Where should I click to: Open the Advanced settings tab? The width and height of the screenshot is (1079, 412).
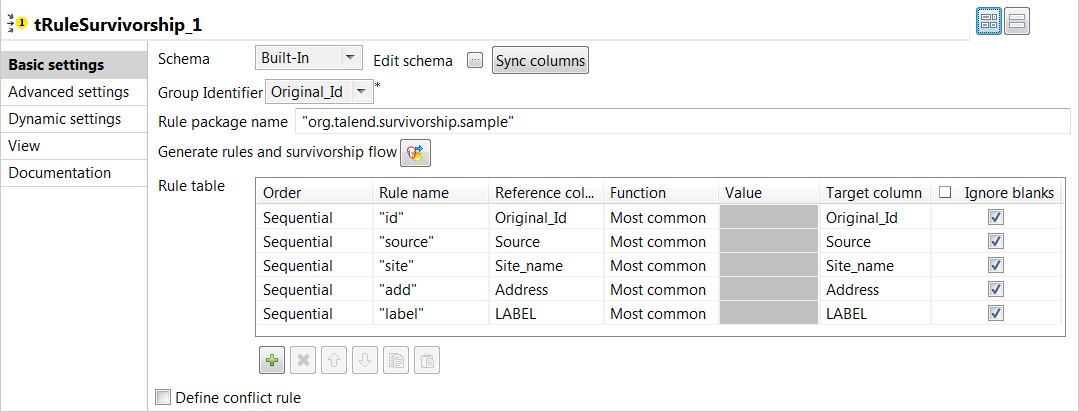(x=69, y=92)
